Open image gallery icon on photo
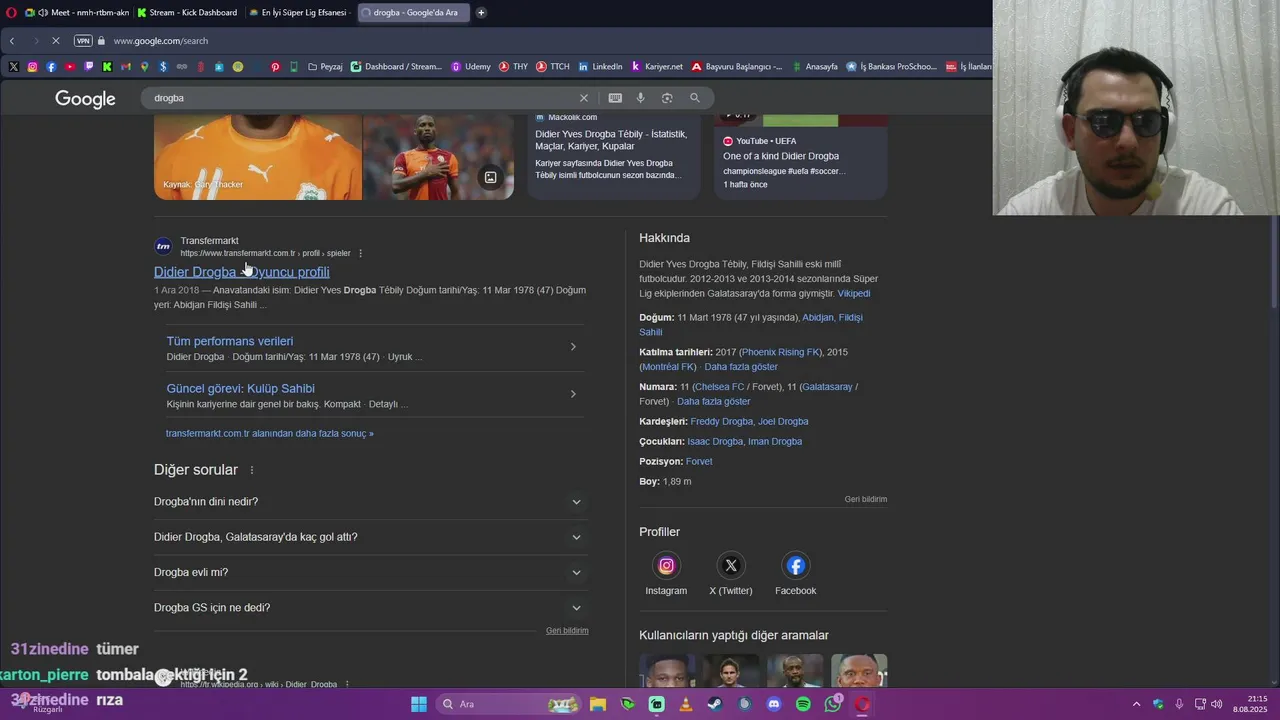This screenshot has height=720, width=1280. (x=491, y=178)
